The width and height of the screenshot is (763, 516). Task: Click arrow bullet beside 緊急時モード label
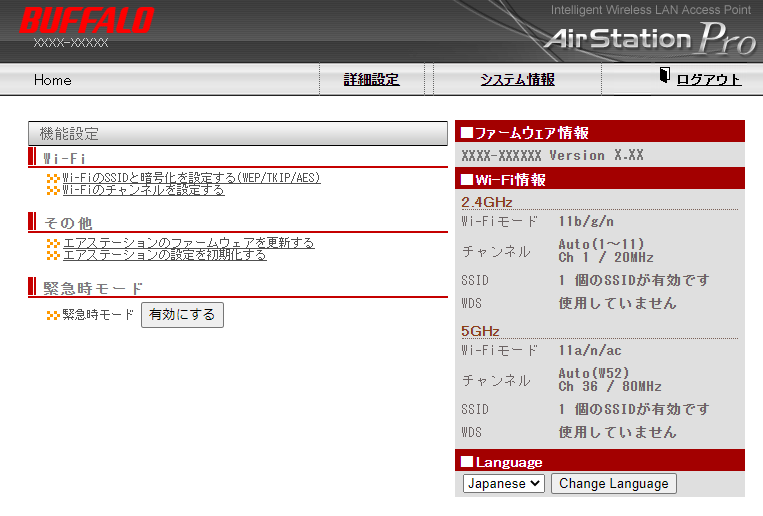point(53,315)
